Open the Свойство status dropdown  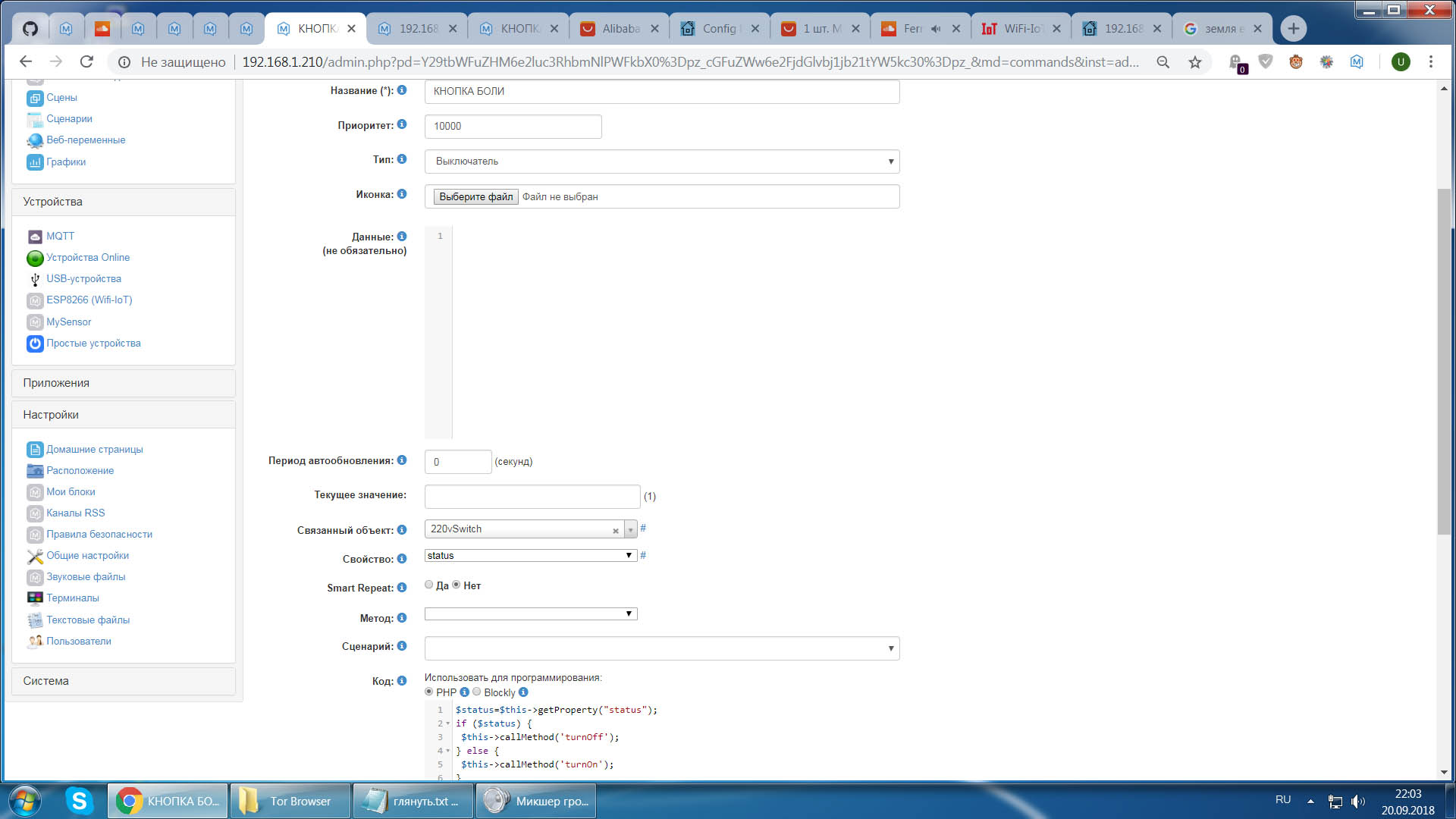click(x=530, y=556)
